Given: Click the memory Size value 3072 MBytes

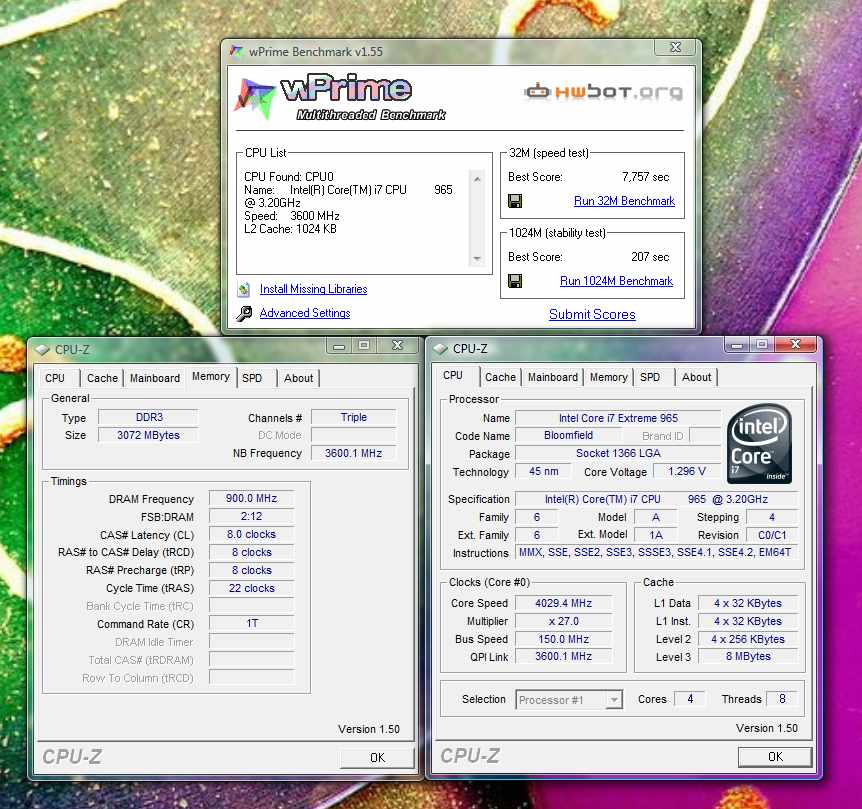Looking at the screenshot, I should coord(148,435).
